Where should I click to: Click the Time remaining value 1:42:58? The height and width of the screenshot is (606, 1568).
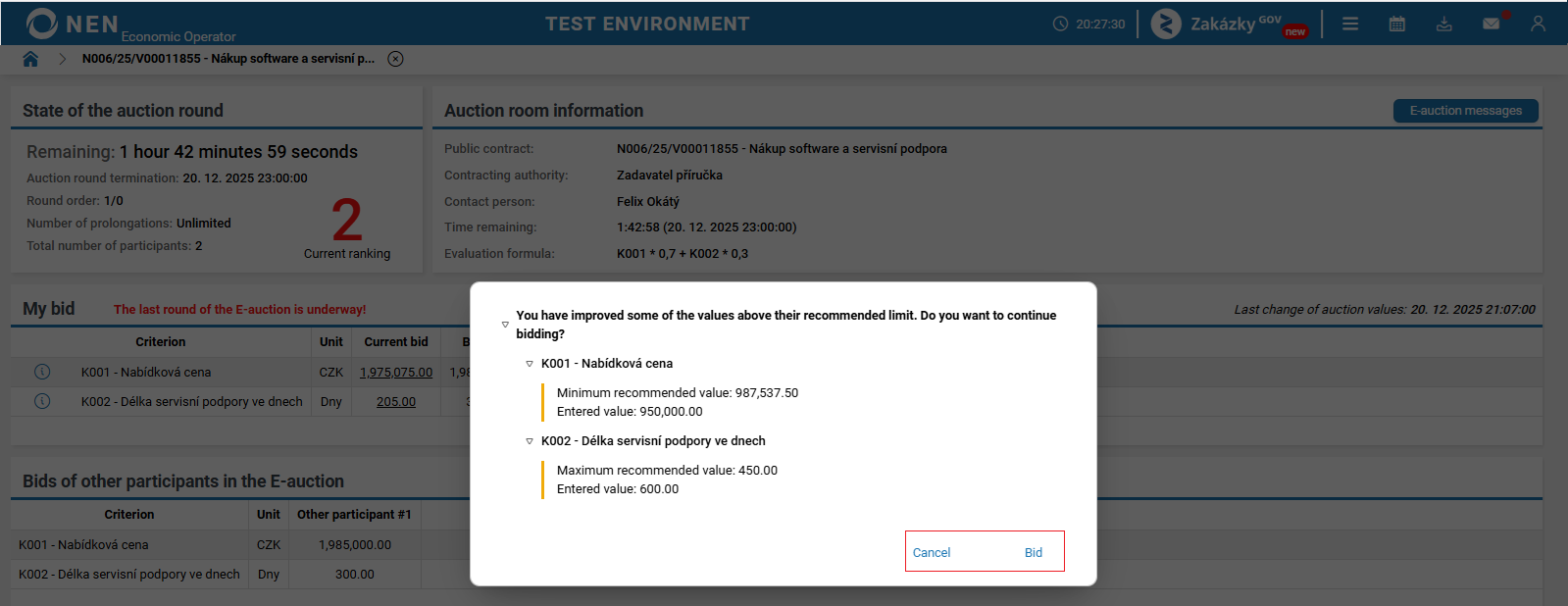706,227
